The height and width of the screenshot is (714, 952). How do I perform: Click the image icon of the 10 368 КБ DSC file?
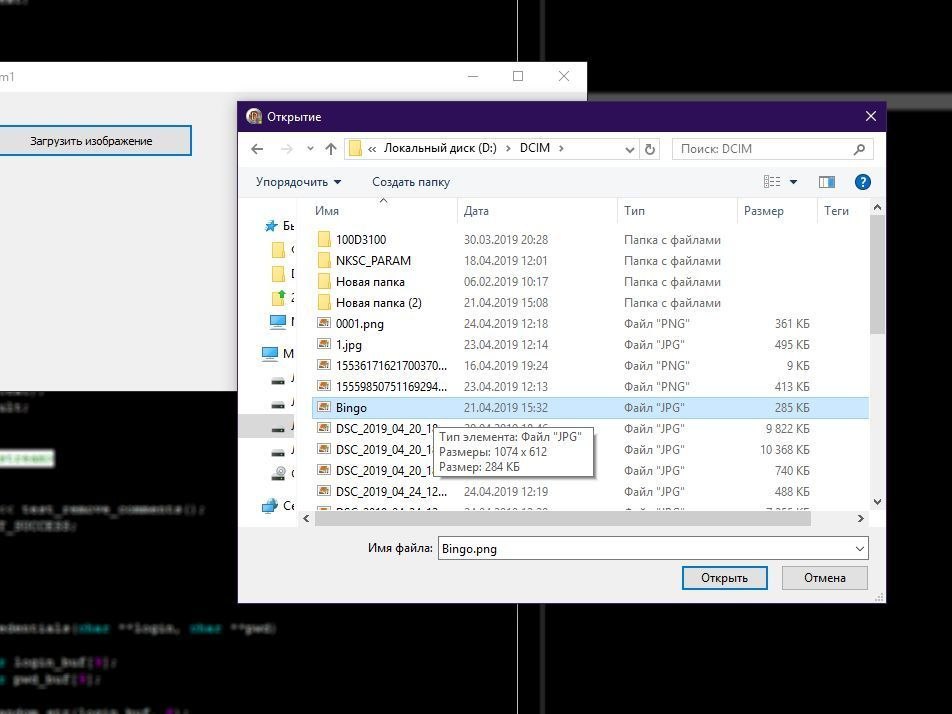[324, 449]
